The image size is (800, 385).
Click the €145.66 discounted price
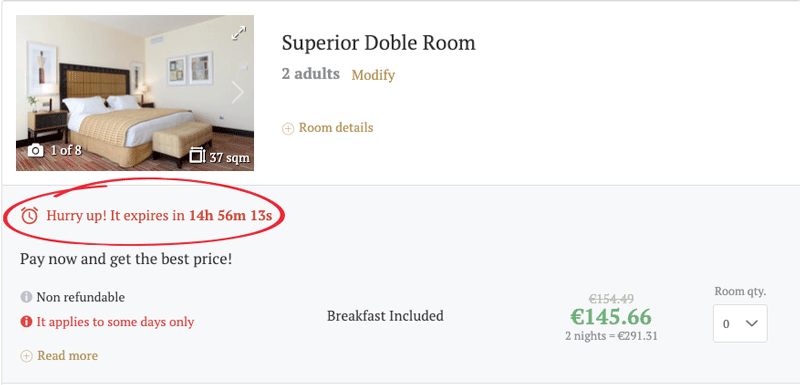point(611,317)
